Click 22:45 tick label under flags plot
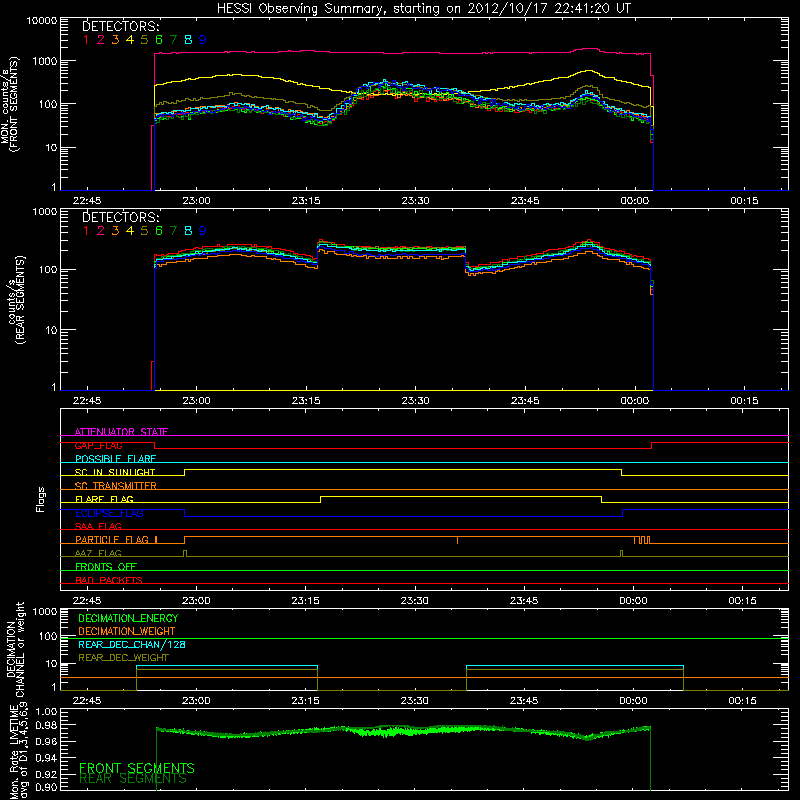 pyautogui.click(x=87, y=601)
